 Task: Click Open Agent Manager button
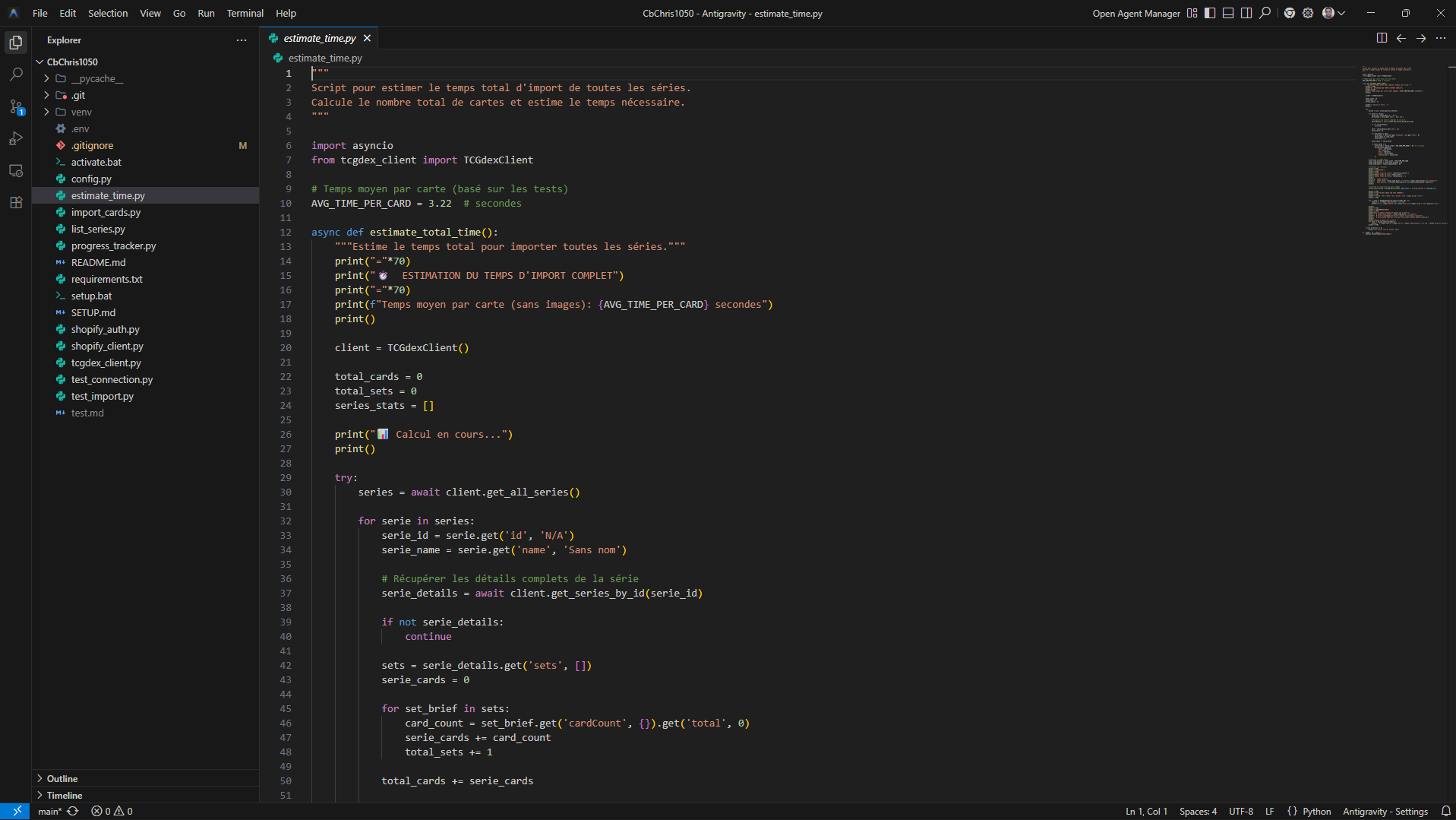pyautogui.click(x=1136, y=13)
